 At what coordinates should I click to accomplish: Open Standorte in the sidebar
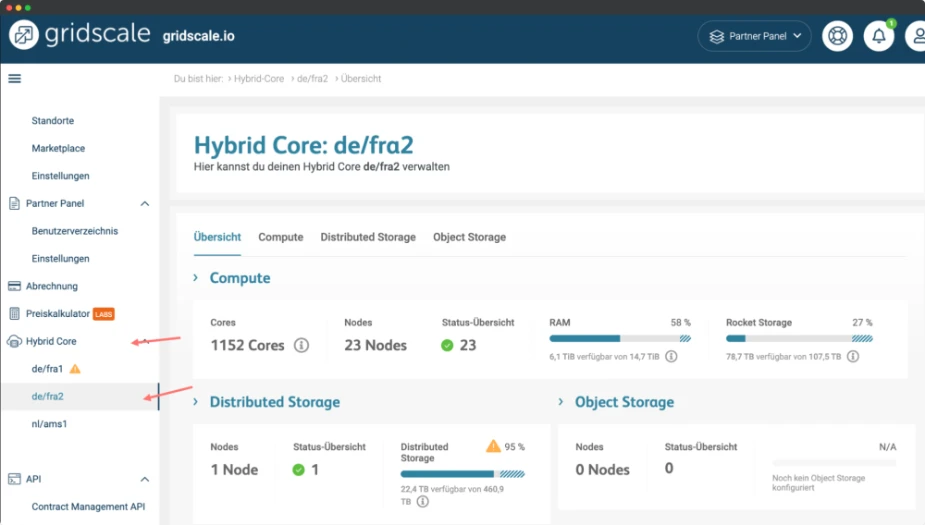(x=53, y=120)
